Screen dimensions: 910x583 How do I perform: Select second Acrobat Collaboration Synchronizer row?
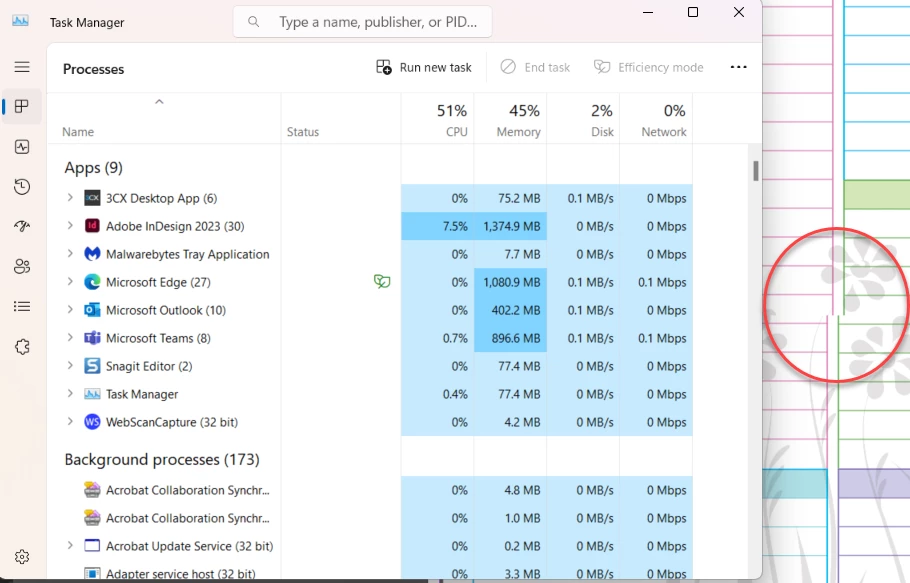[370, 518]
